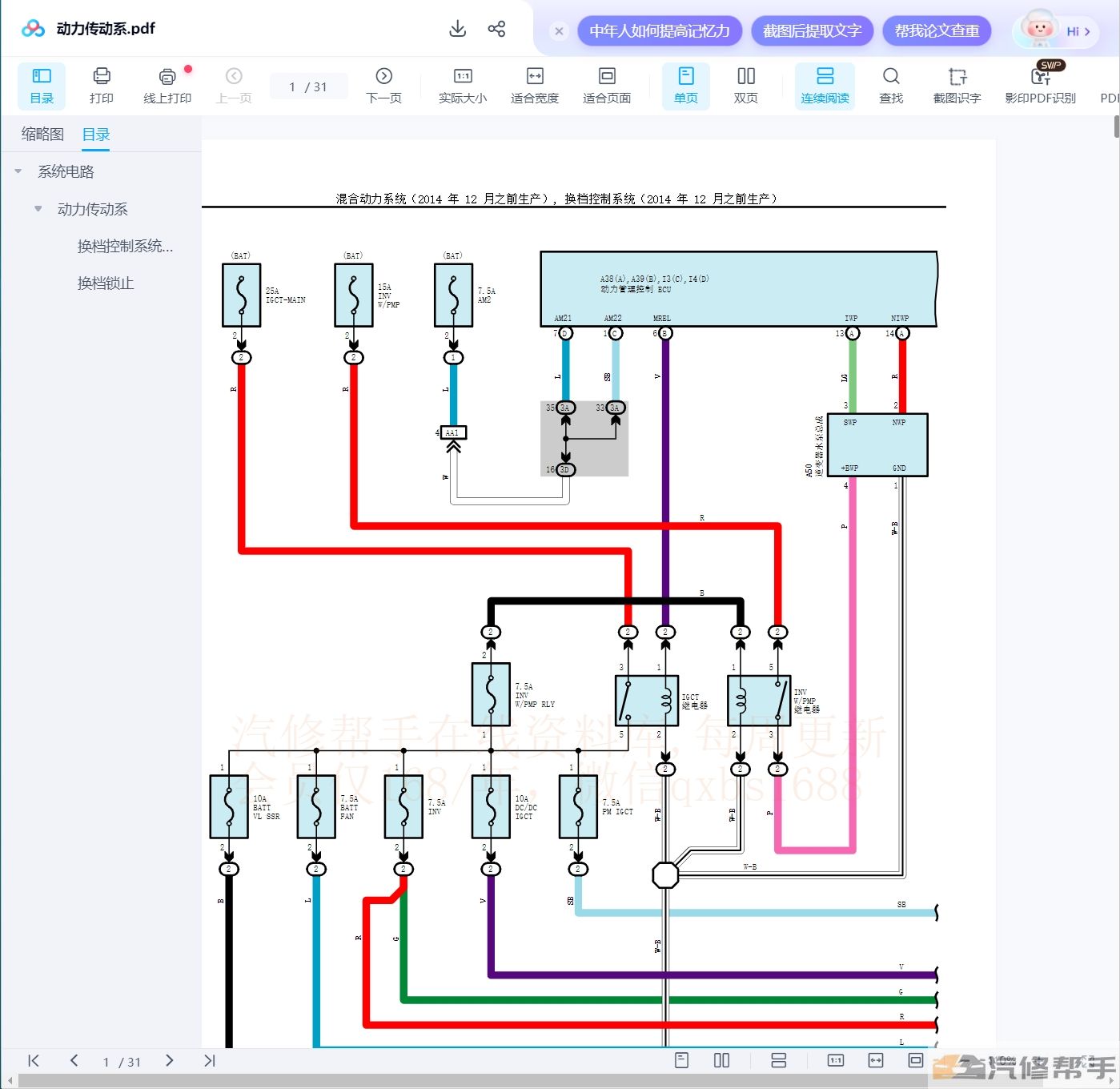Collapse the 系统电路 tree node
Viewport: 1120px width, 1089px height.
tap(18, 171)
